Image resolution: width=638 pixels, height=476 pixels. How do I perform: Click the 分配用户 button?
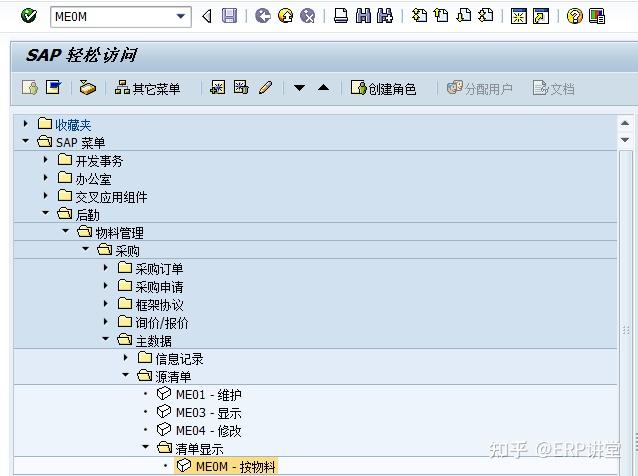[x=480, y=88]
